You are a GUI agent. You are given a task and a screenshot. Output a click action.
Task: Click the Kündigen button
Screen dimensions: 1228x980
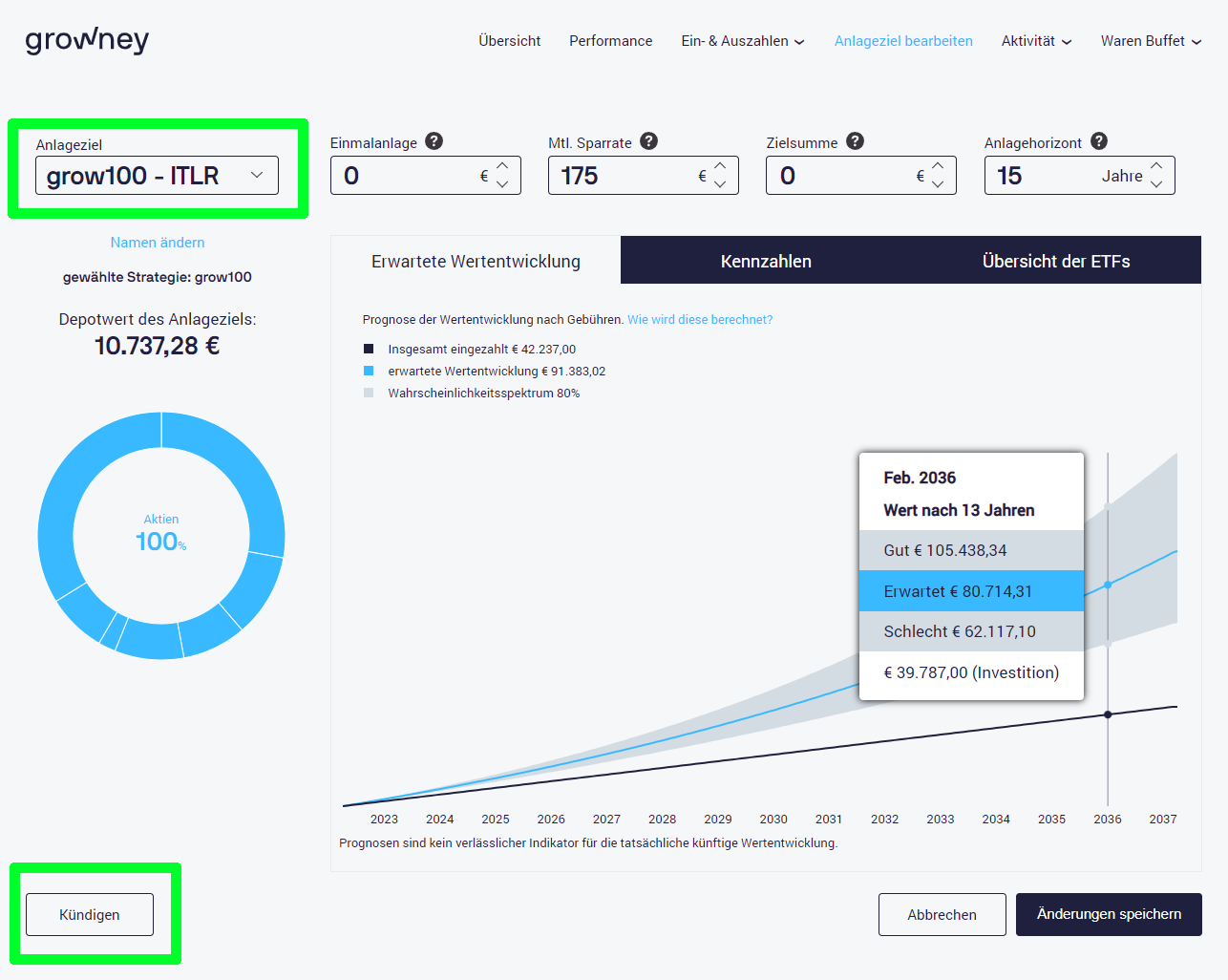[90, 914]
